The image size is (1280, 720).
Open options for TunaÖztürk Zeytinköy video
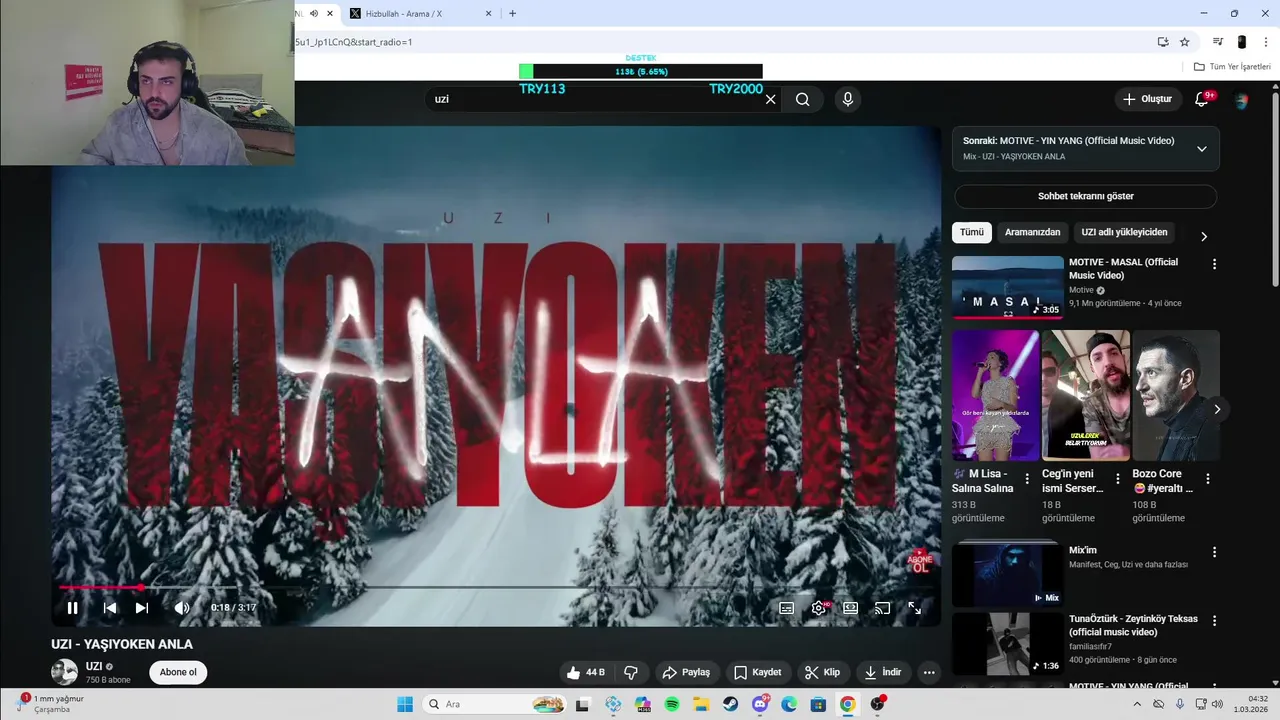point(1215,620)
